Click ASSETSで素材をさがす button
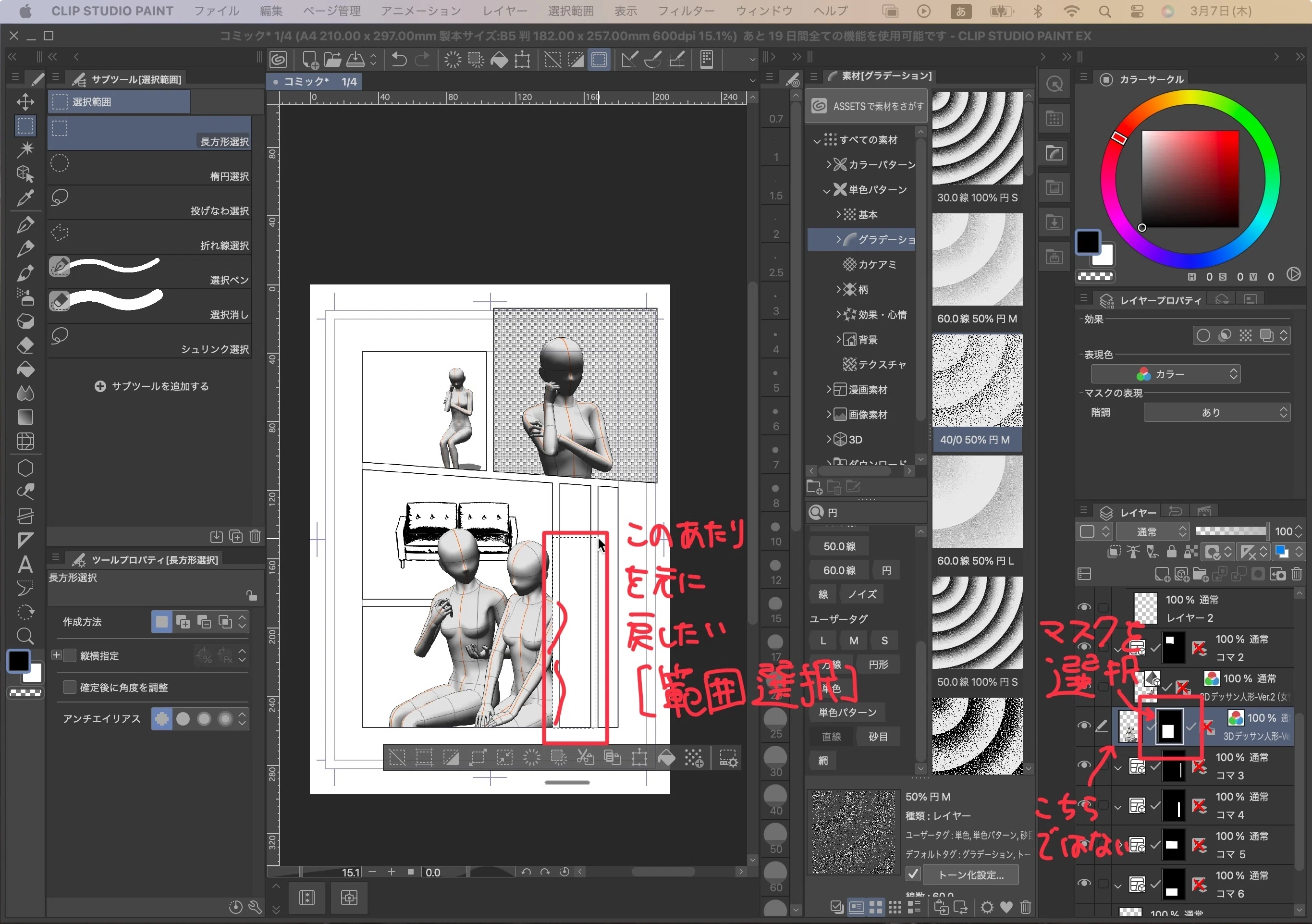The width and height of the screenshot is (1312, 924). 866,106
